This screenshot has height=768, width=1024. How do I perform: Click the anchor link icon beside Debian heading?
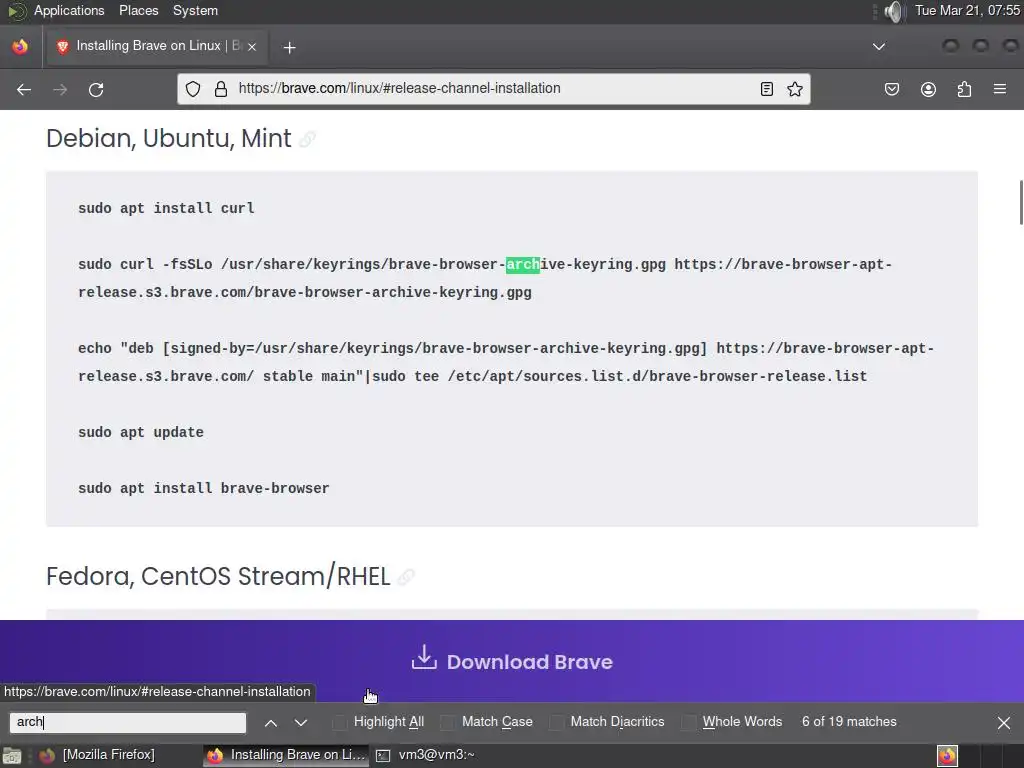307,139
